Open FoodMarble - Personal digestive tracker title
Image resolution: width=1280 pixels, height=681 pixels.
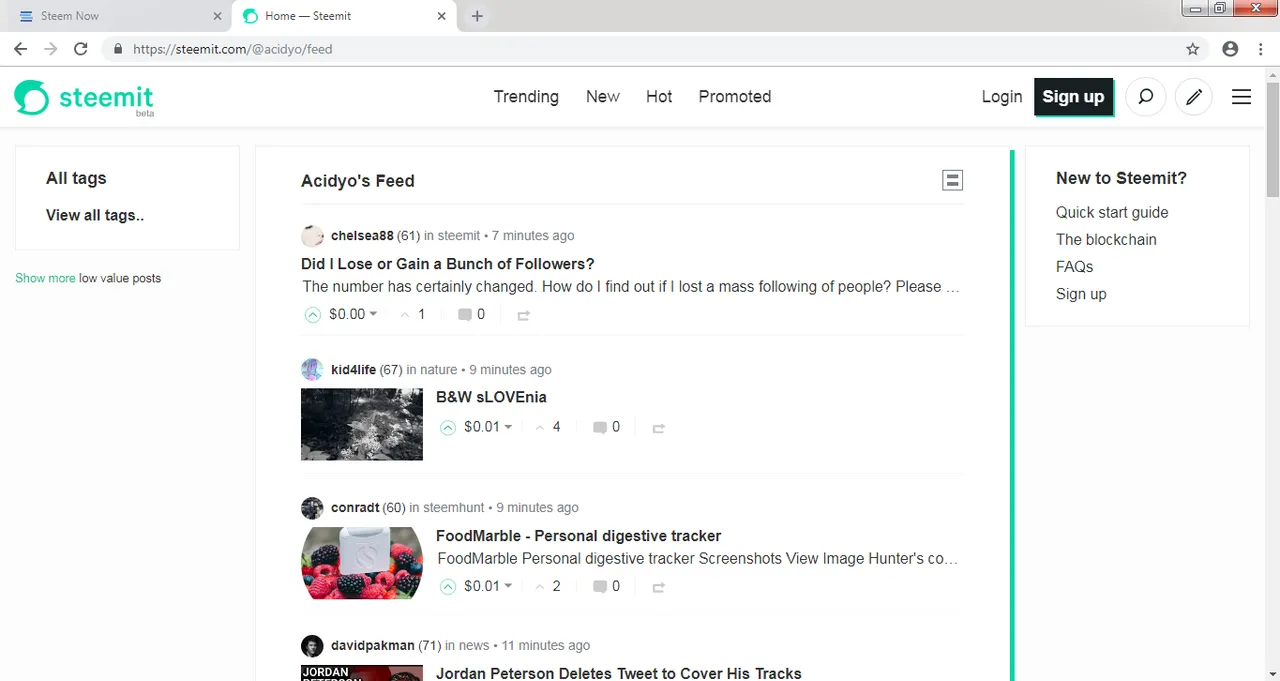point(579,536)
